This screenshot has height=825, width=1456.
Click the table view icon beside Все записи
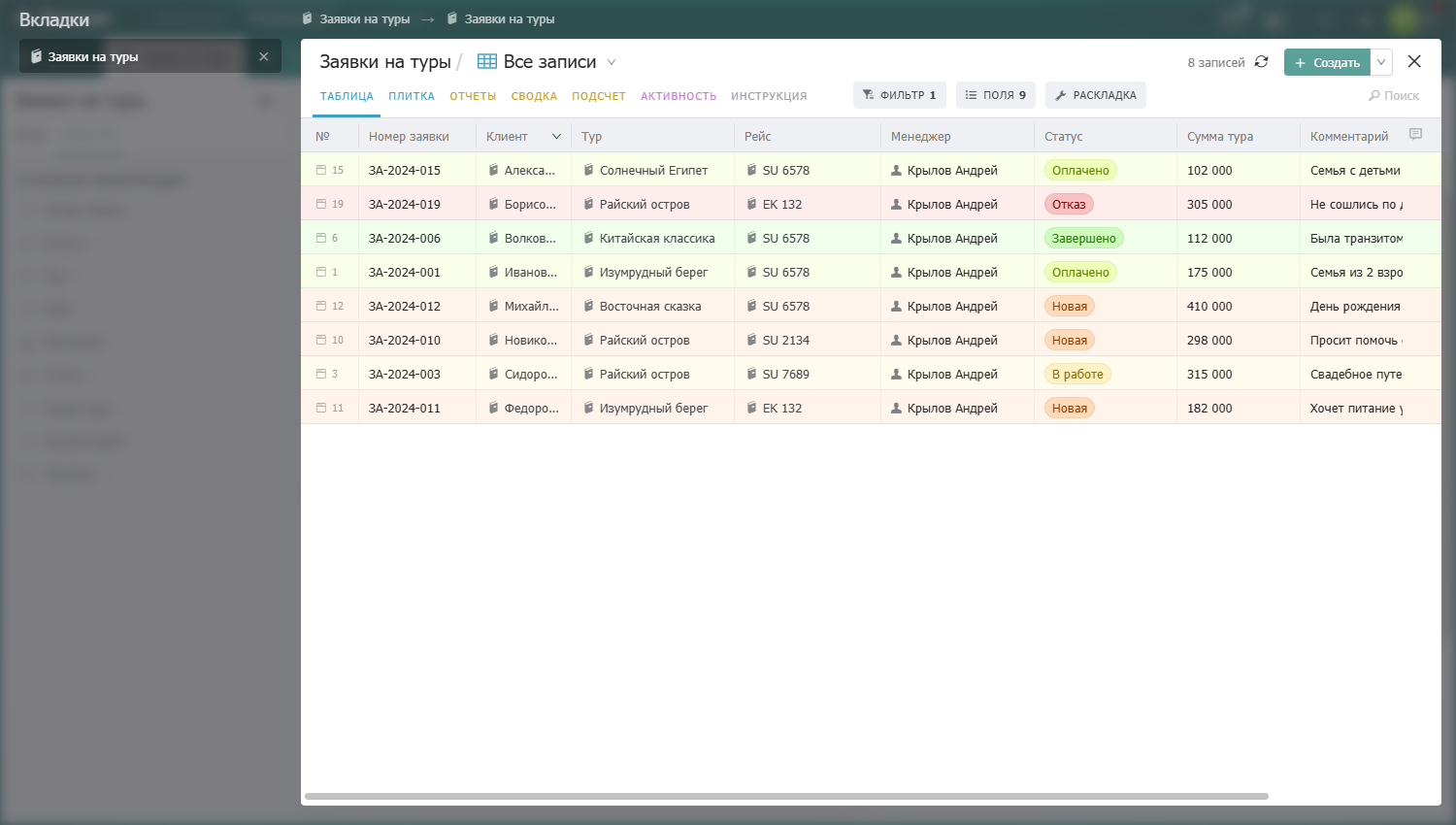click(487, 61)
